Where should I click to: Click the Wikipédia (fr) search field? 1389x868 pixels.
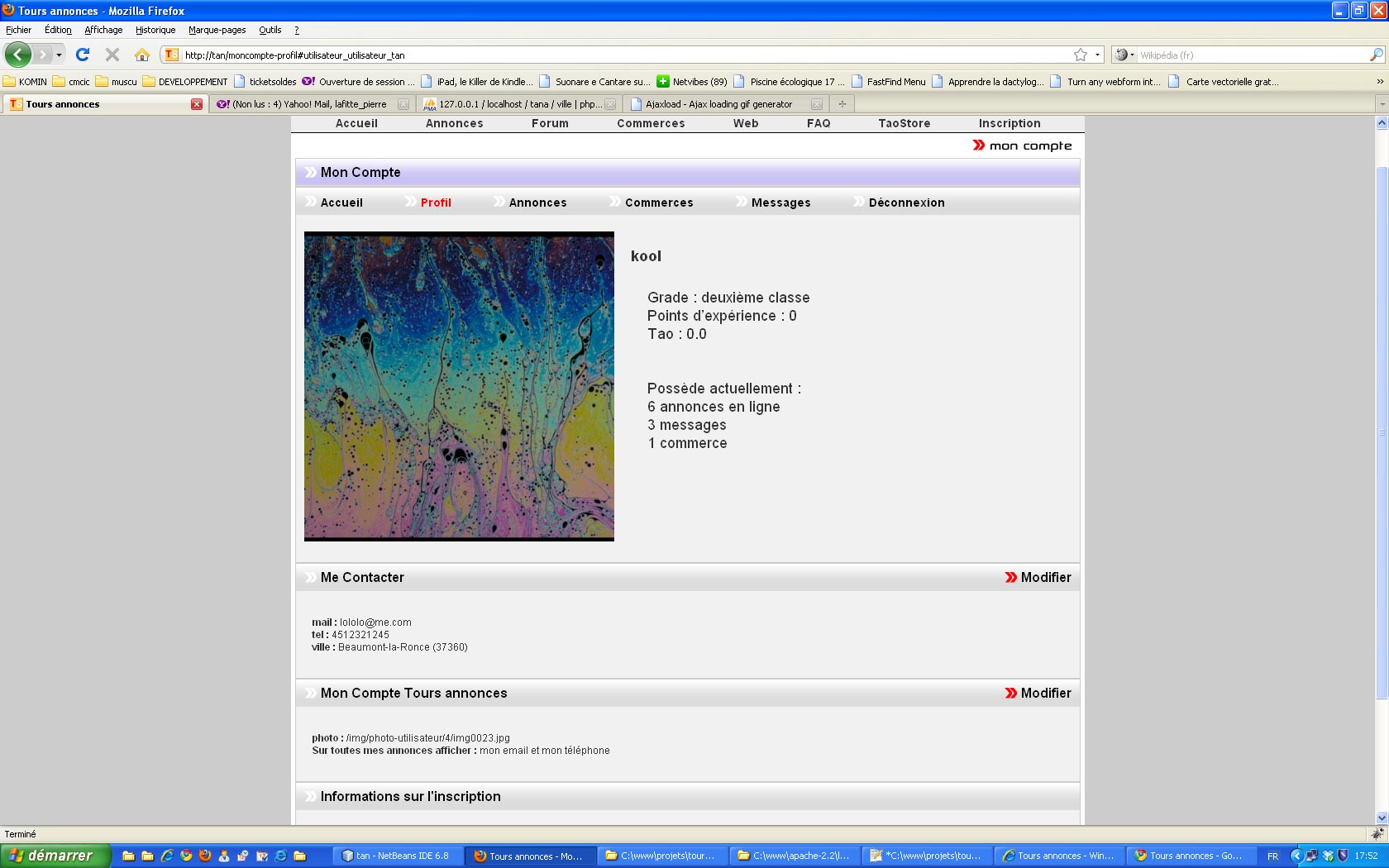(1252, 55)
